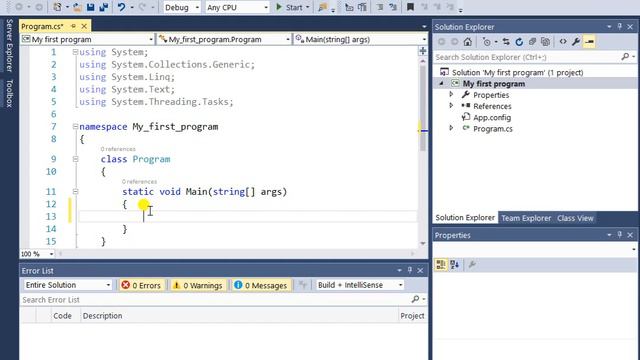Select the Program.cs document tab
The height and width of the screenshot is (360, 640).
[42, 27]
